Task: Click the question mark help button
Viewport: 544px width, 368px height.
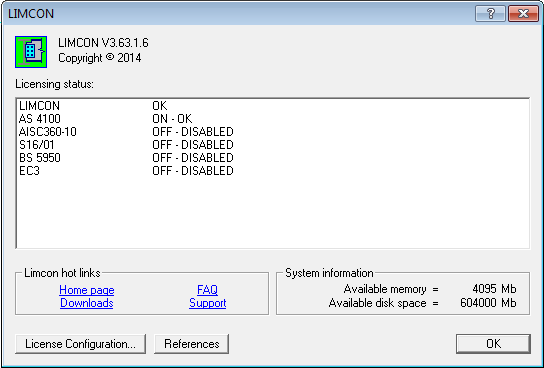Action: pyautogui.click(x=490, y=14)
